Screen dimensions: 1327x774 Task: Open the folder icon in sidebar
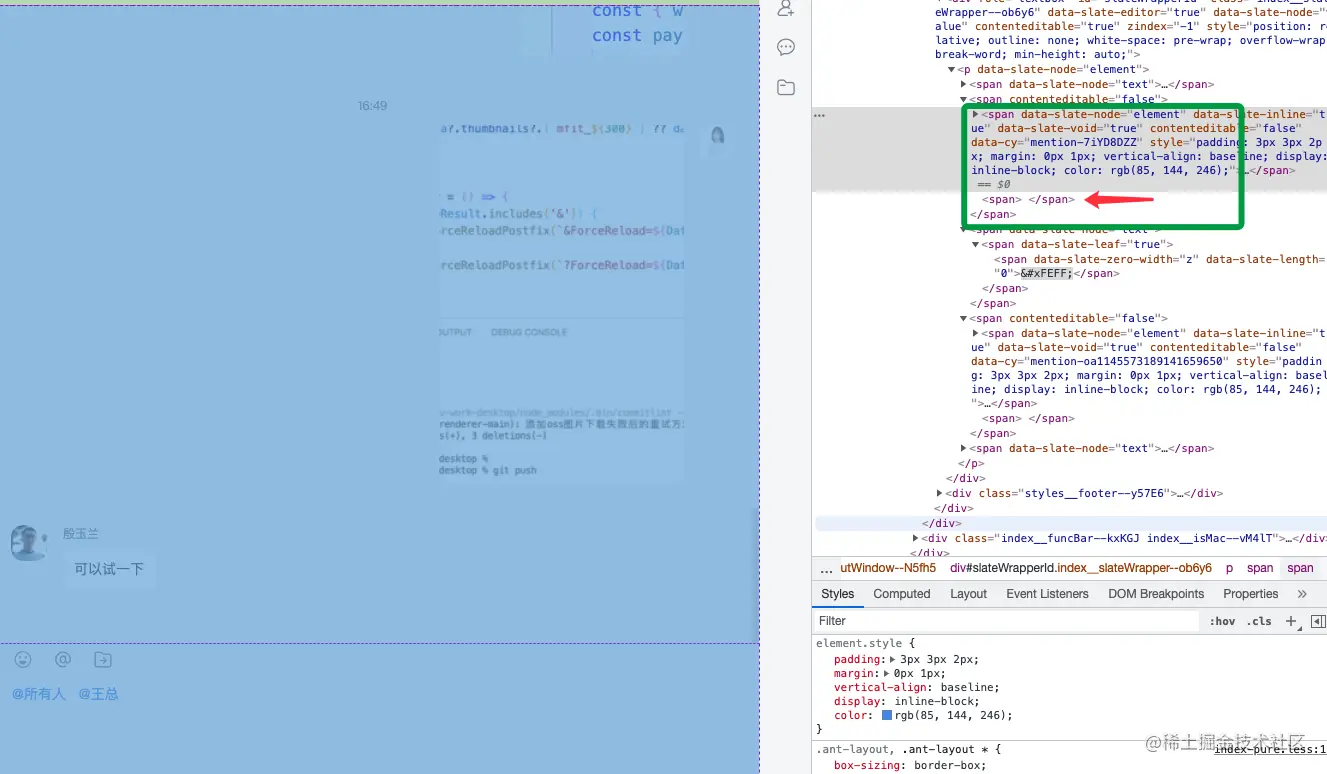tap(786, 87)
